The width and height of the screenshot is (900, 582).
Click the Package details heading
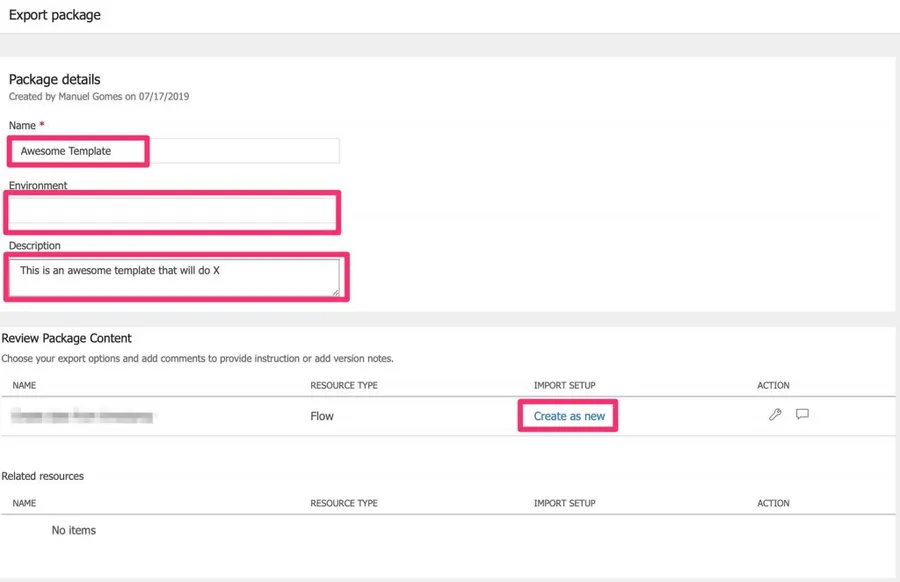point(55,79)
